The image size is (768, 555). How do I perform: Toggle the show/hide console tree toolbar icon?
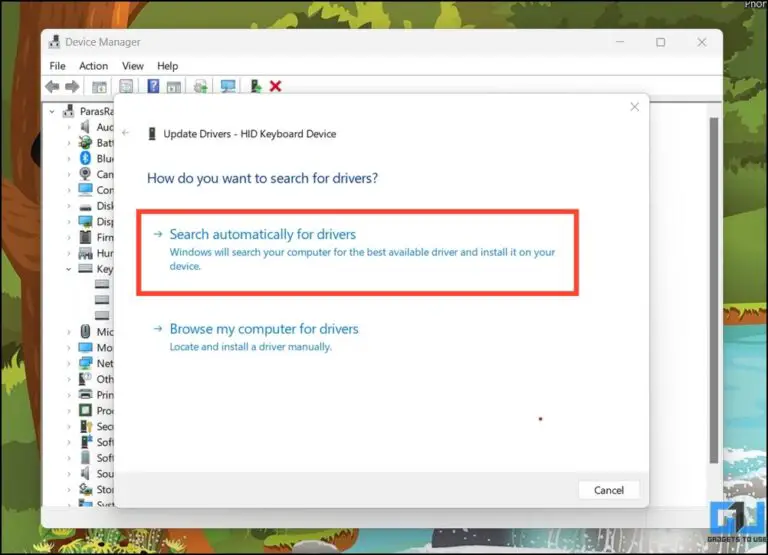(99, 87)
